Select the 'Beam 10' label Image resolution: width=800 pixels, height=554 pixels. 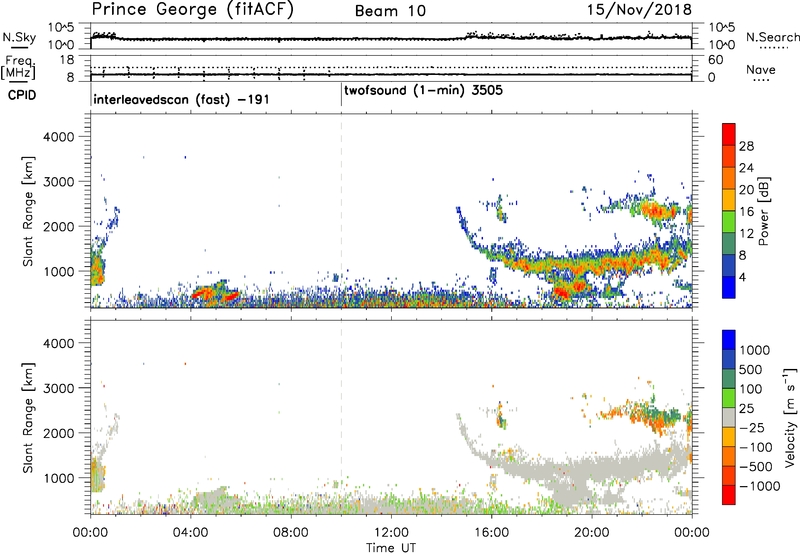tap(390, 11)
